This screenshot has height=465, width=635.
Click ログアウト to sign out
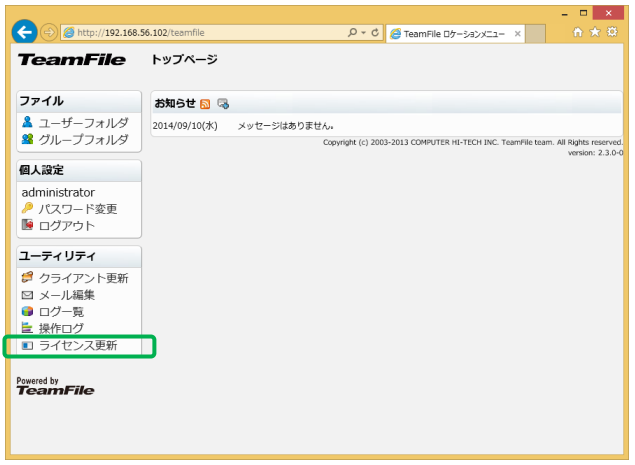[x=66, y=225]
